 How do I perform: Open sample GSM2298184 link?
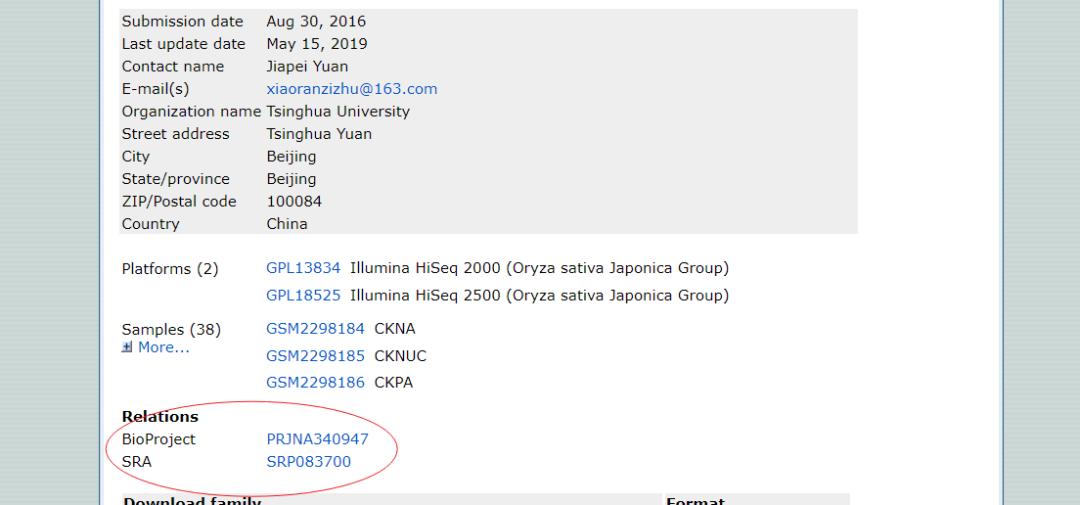(x=315, y=328)
